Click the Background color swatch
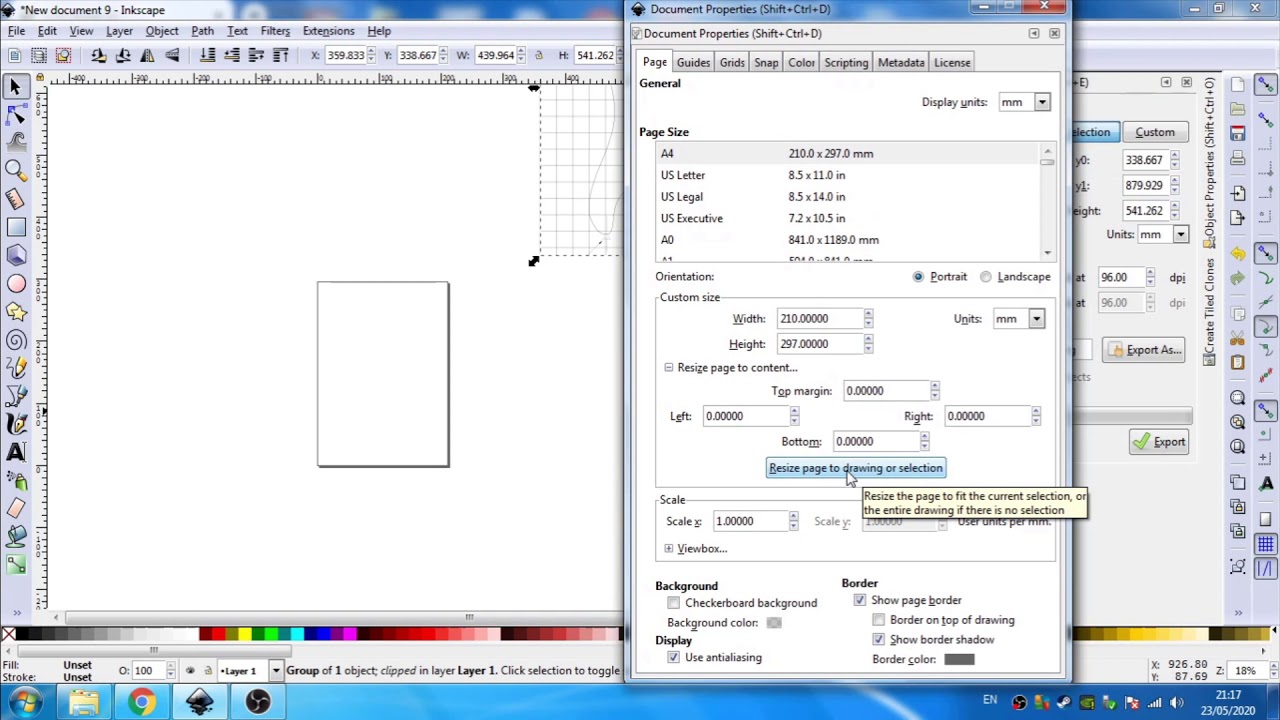 pos(774,623)
